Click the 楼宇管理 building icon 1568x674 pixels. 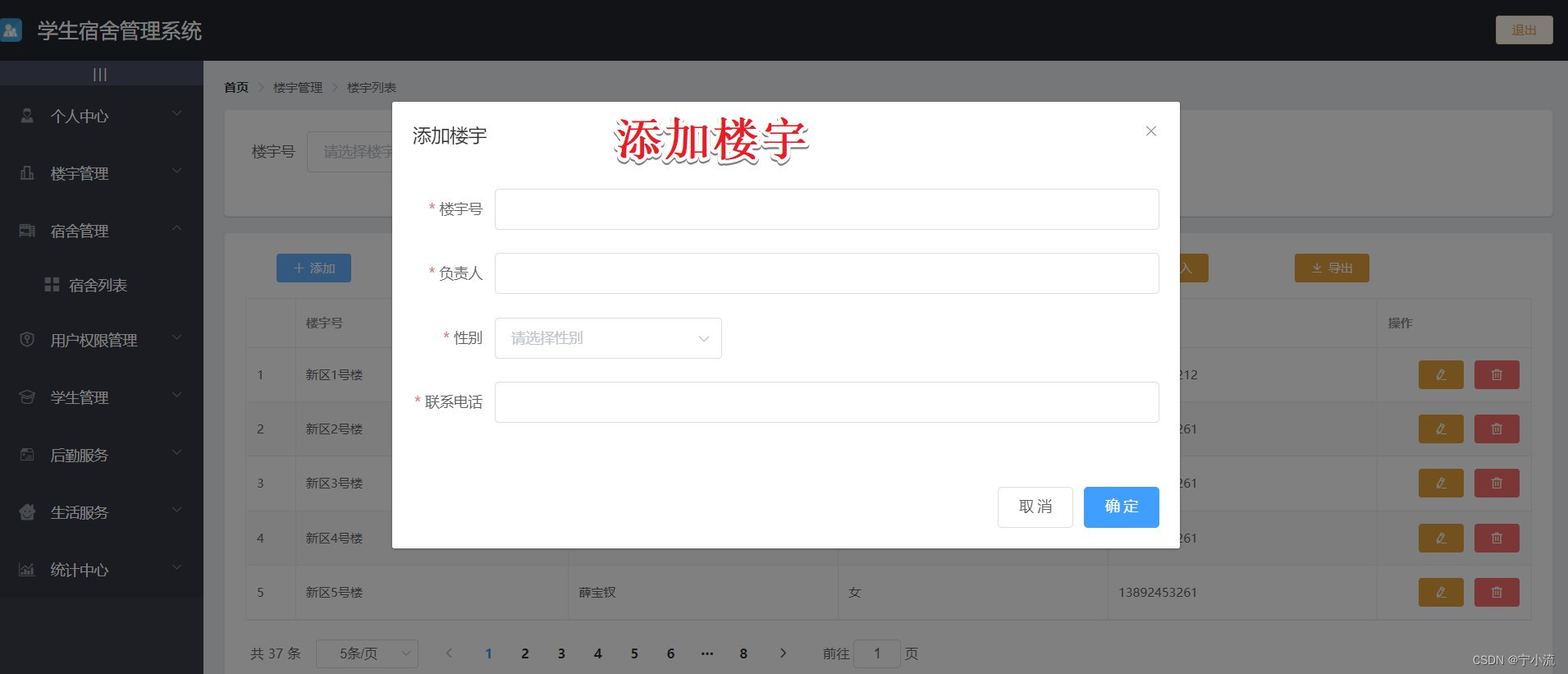point(27,173)
